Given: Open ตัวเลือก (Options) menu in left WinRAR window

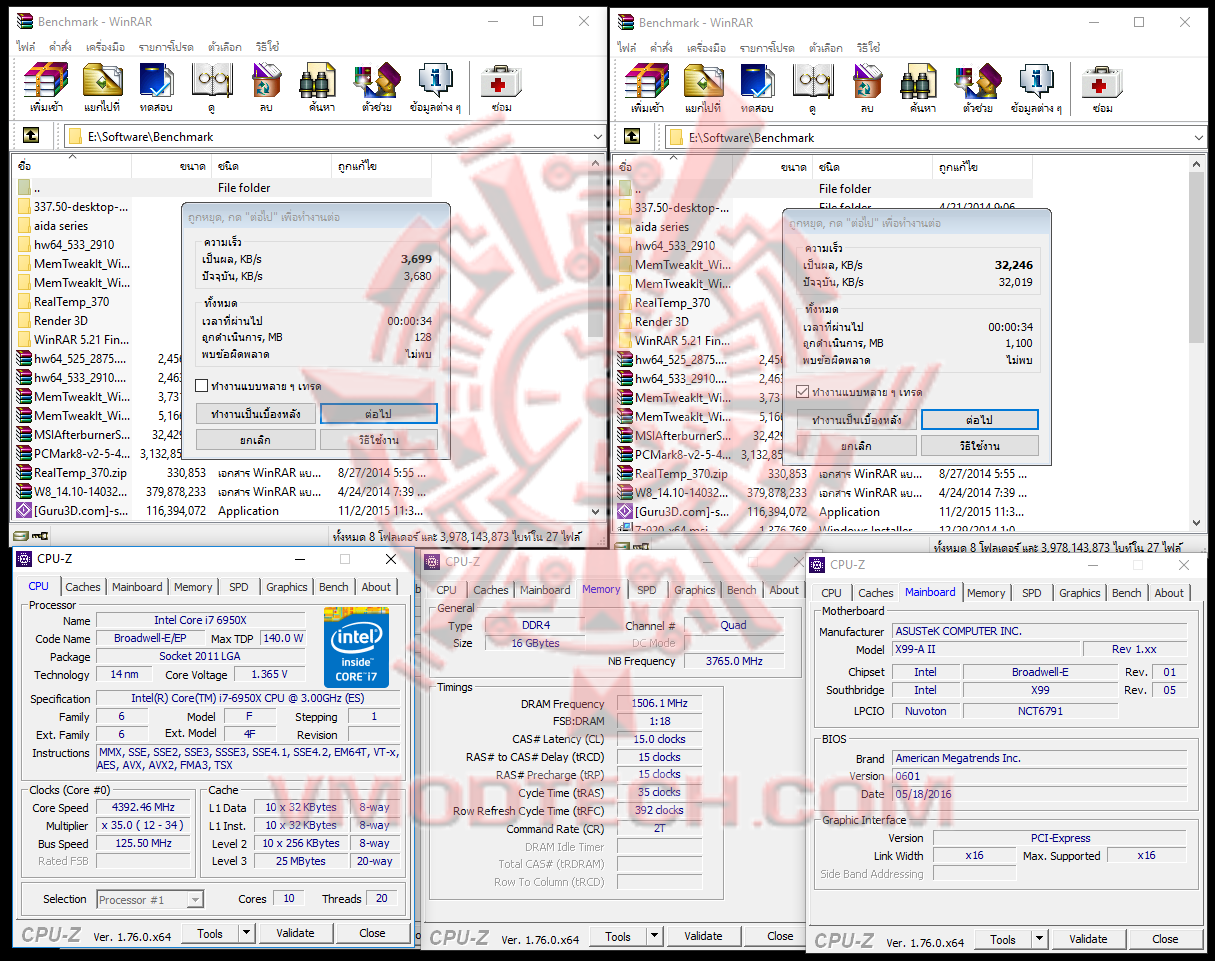Looking at the screenshot, I should [x=224, y=47].
